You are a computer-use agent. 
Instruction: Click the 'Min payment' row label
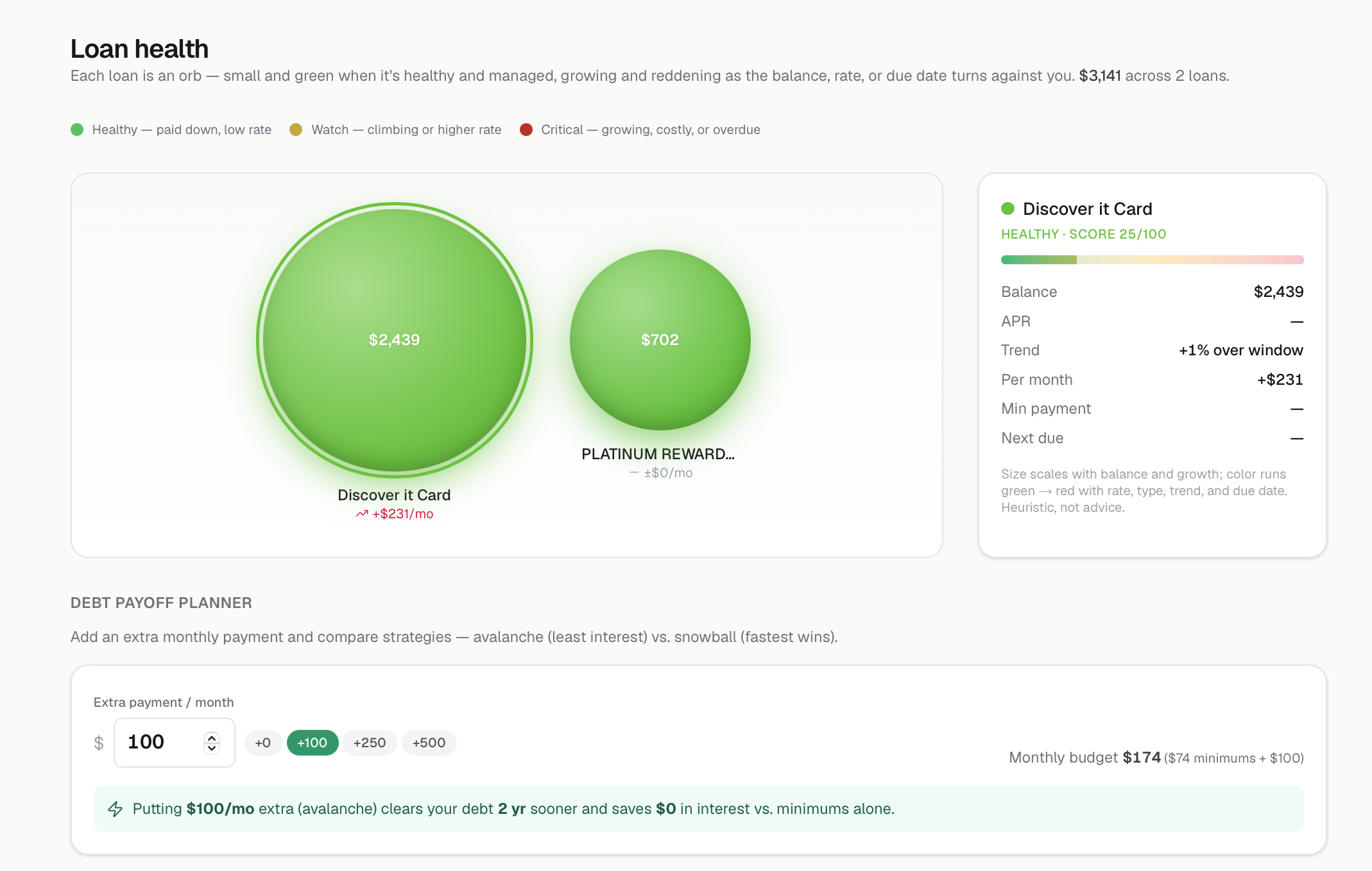(x=1046, y=409)
